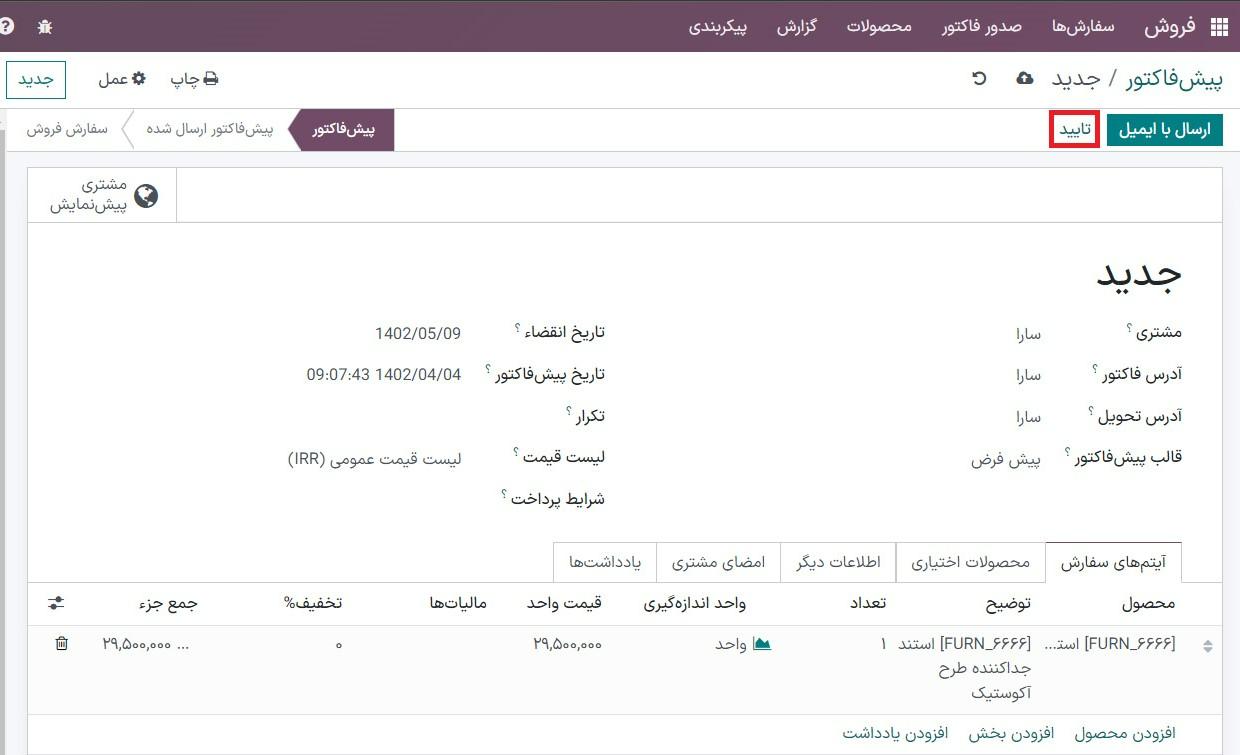Open the customer preview globe button
The height and width of the screenshot is (755, 1240).
tap(102, 195)
